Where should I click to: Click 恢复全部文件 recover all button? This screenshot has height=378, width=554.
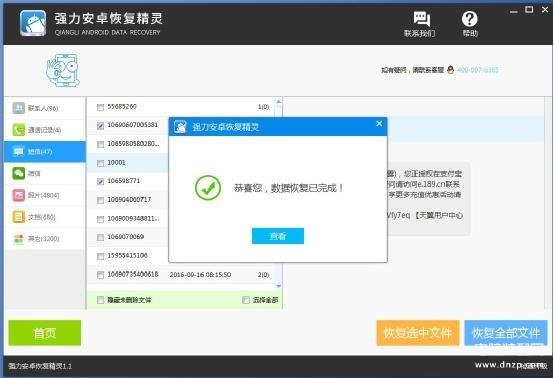506,333
